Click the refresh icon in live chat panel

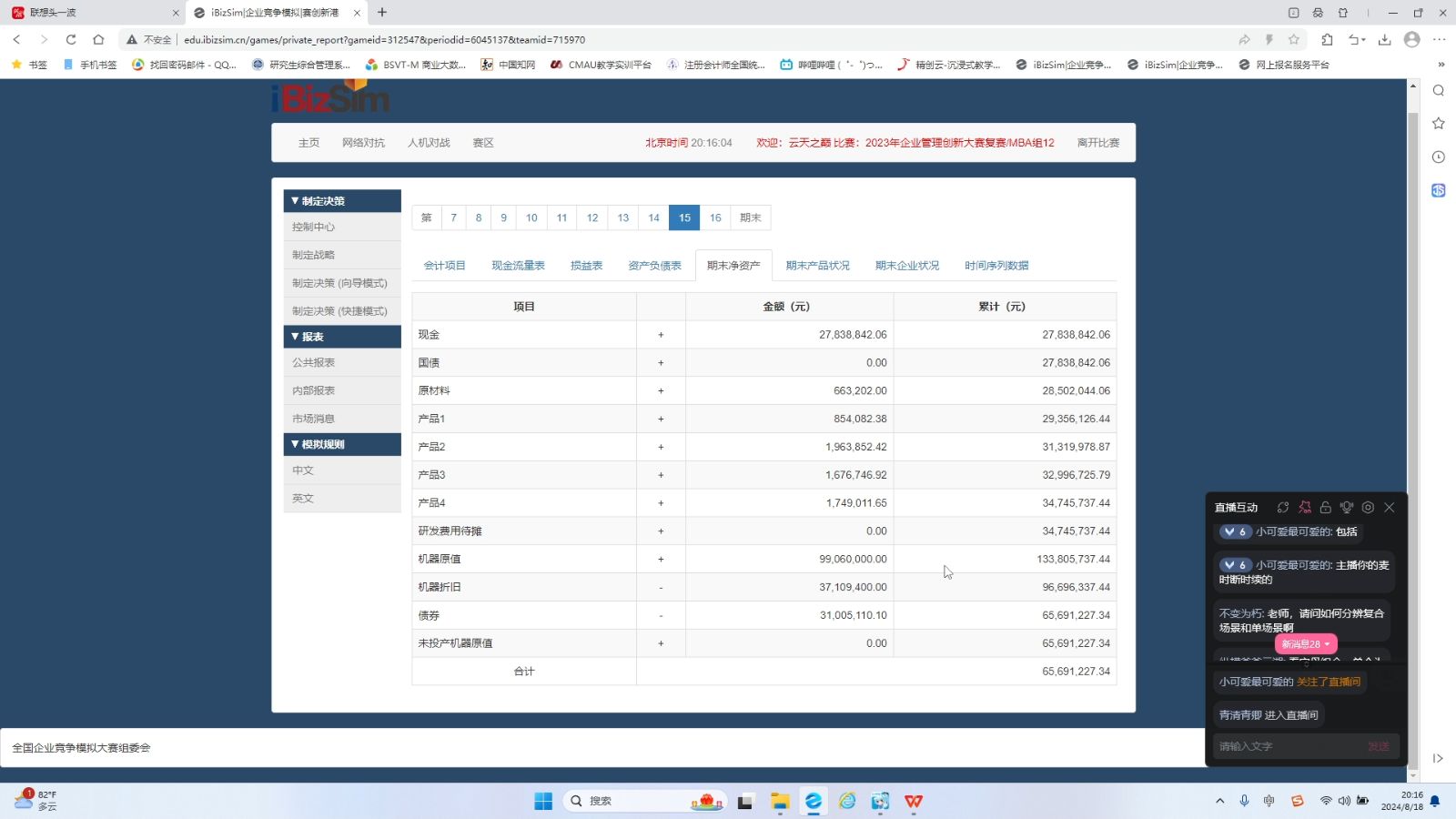click(1283, 507)
